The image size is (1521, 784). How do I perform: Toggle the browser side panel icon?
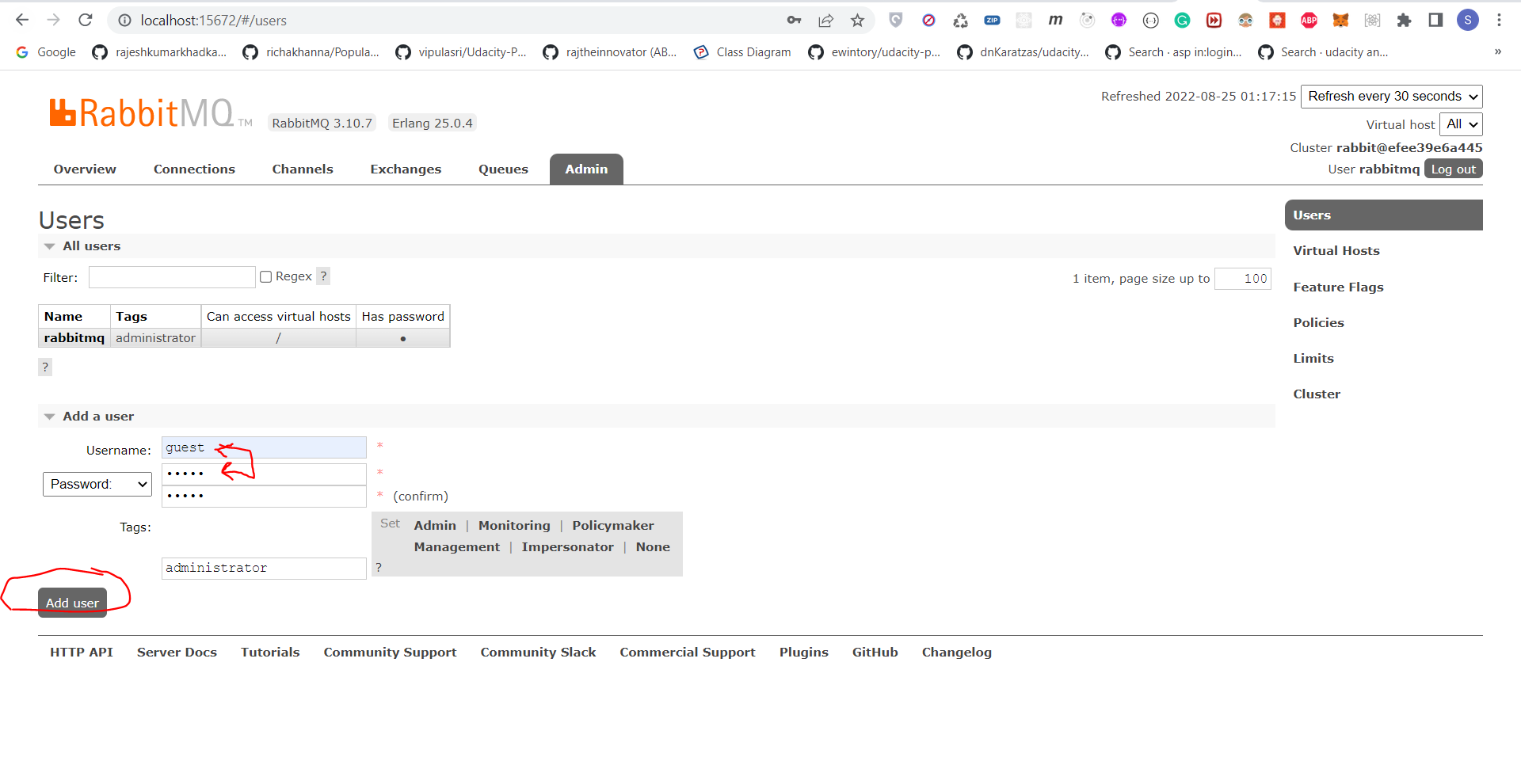click(1435, 21)
